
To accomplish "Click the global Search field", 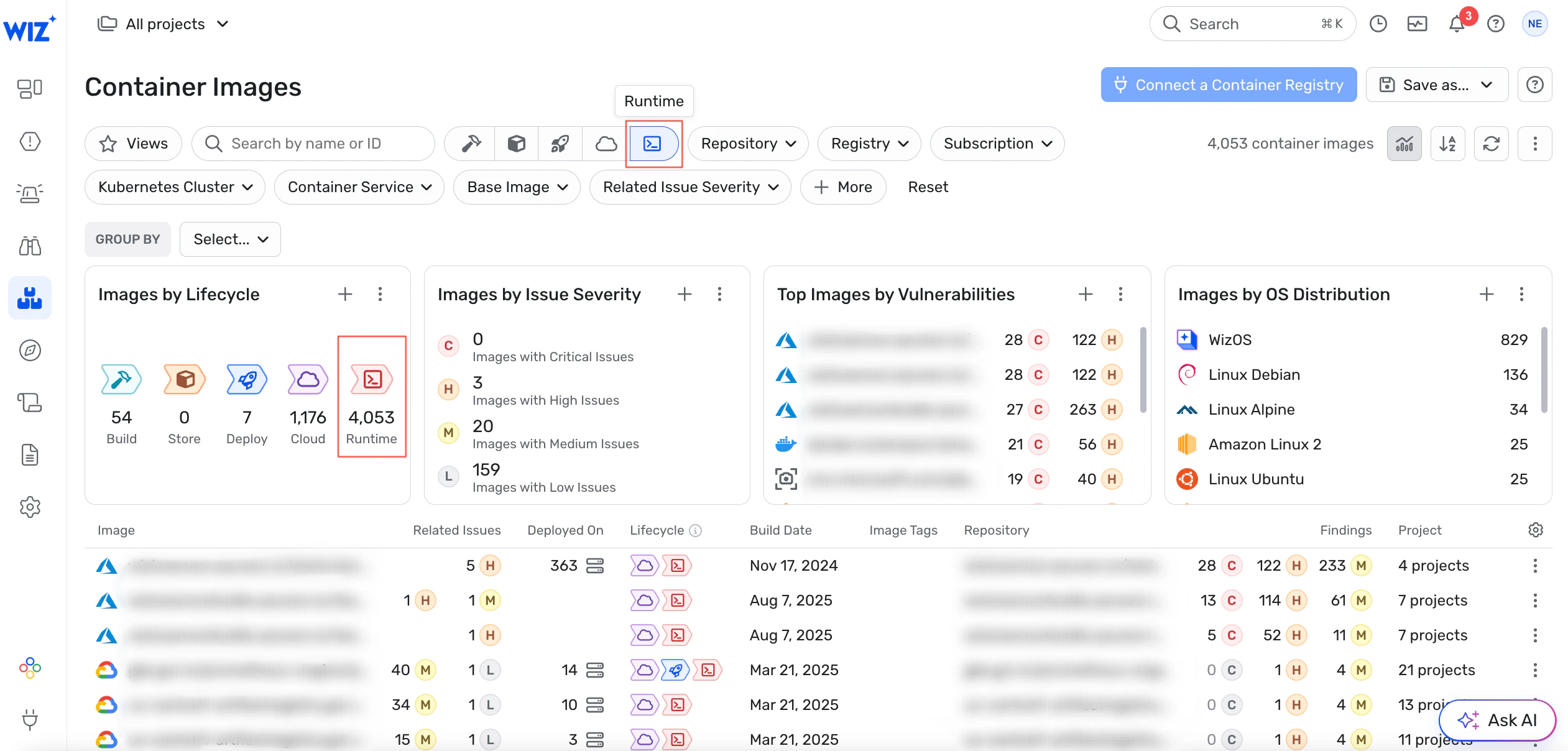I will [x=1252, y=24].
